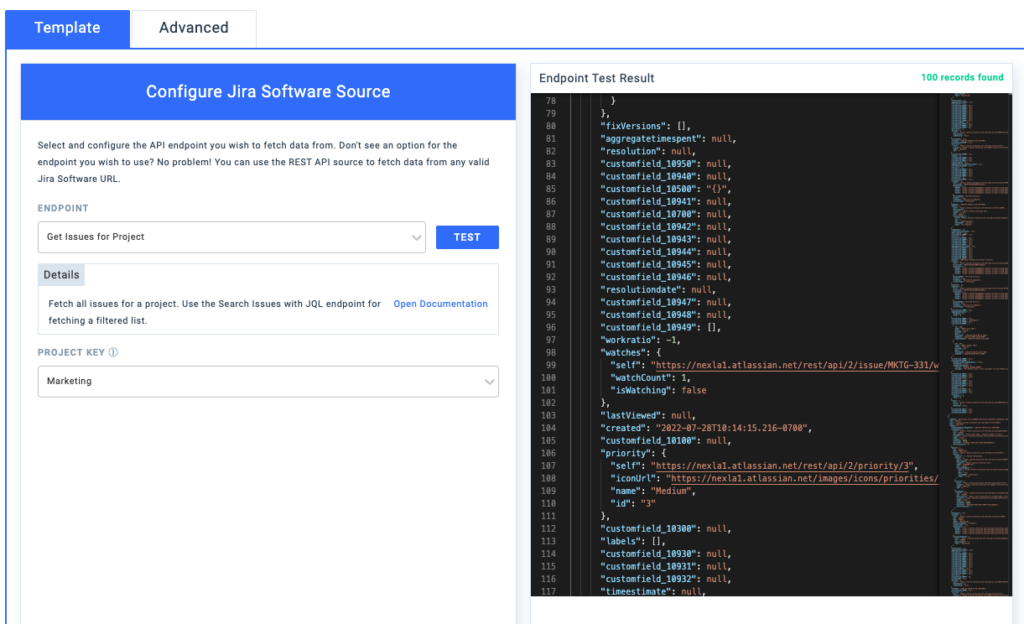Open the Endpoint dropdown Get Issues for Project
Image resolution: width=1024 pixels, height=624 pixels.
tap(232, 237)
